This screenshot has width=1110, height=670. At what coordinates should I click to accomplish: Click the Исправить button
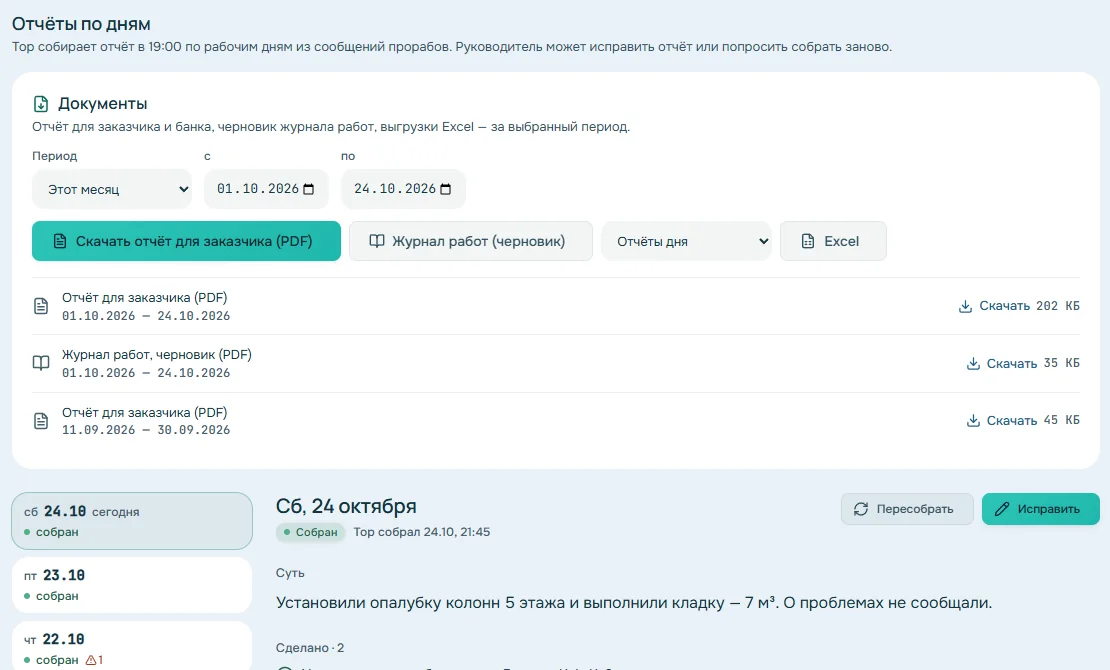(x=1041, y=509)
